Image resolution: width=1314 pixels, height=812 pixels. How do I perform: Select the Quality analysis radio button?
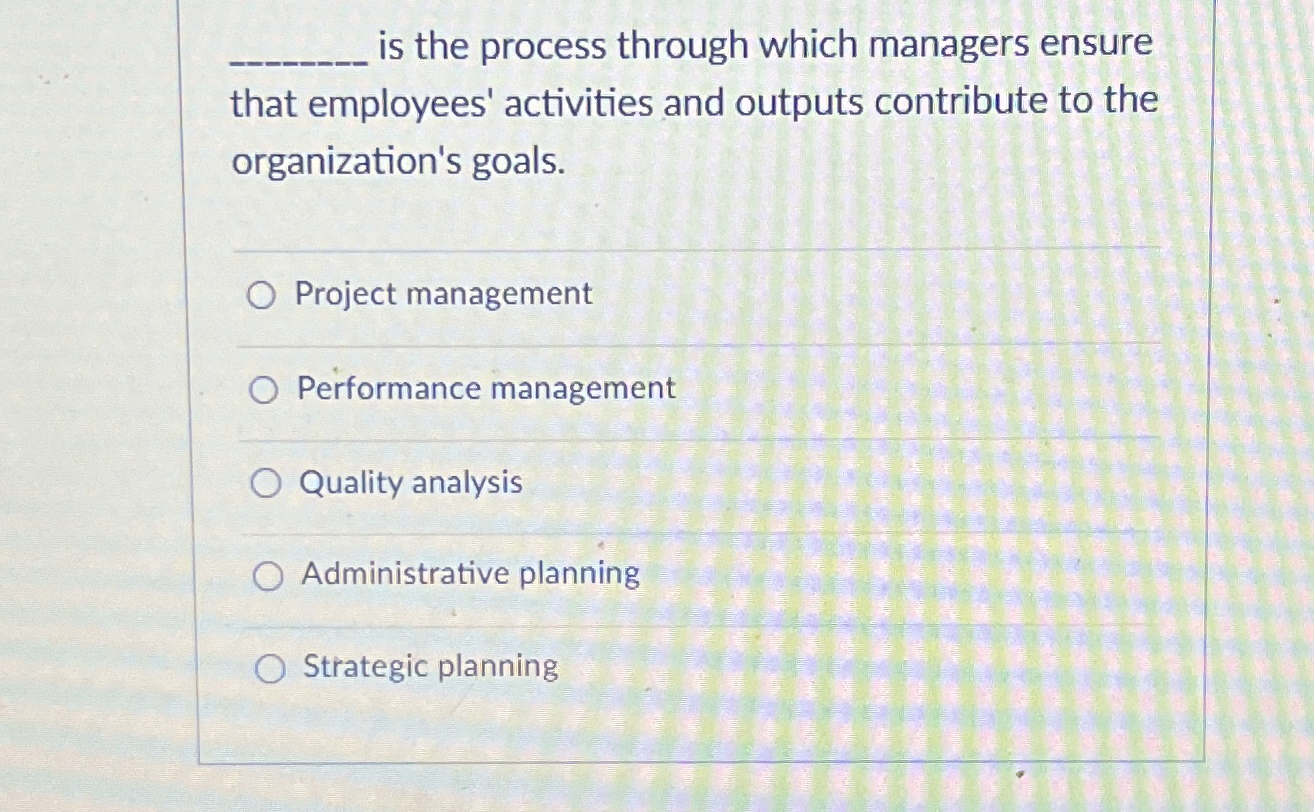[264, 484]
